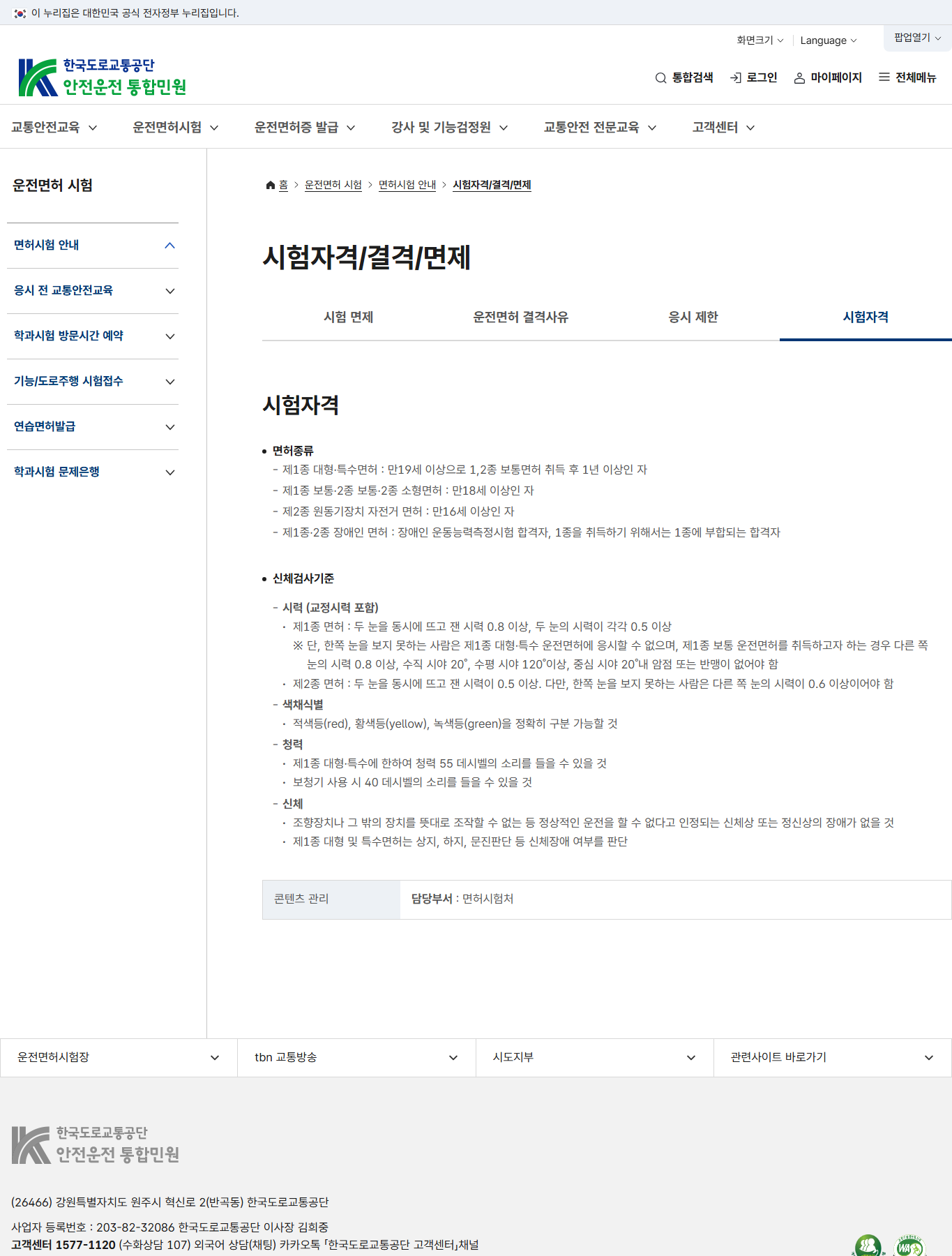Open the tbn 교통방송 footer dropdown

pos(356,1058)
